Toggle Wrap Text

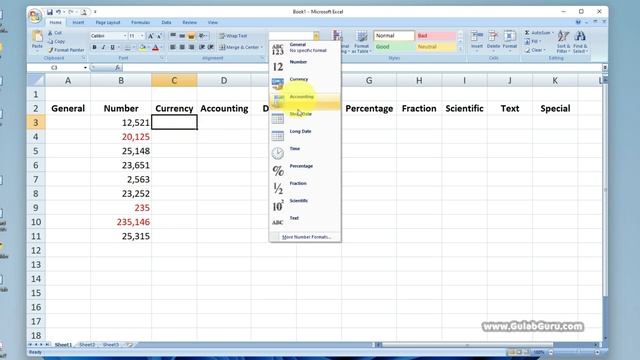coord(233,36)
